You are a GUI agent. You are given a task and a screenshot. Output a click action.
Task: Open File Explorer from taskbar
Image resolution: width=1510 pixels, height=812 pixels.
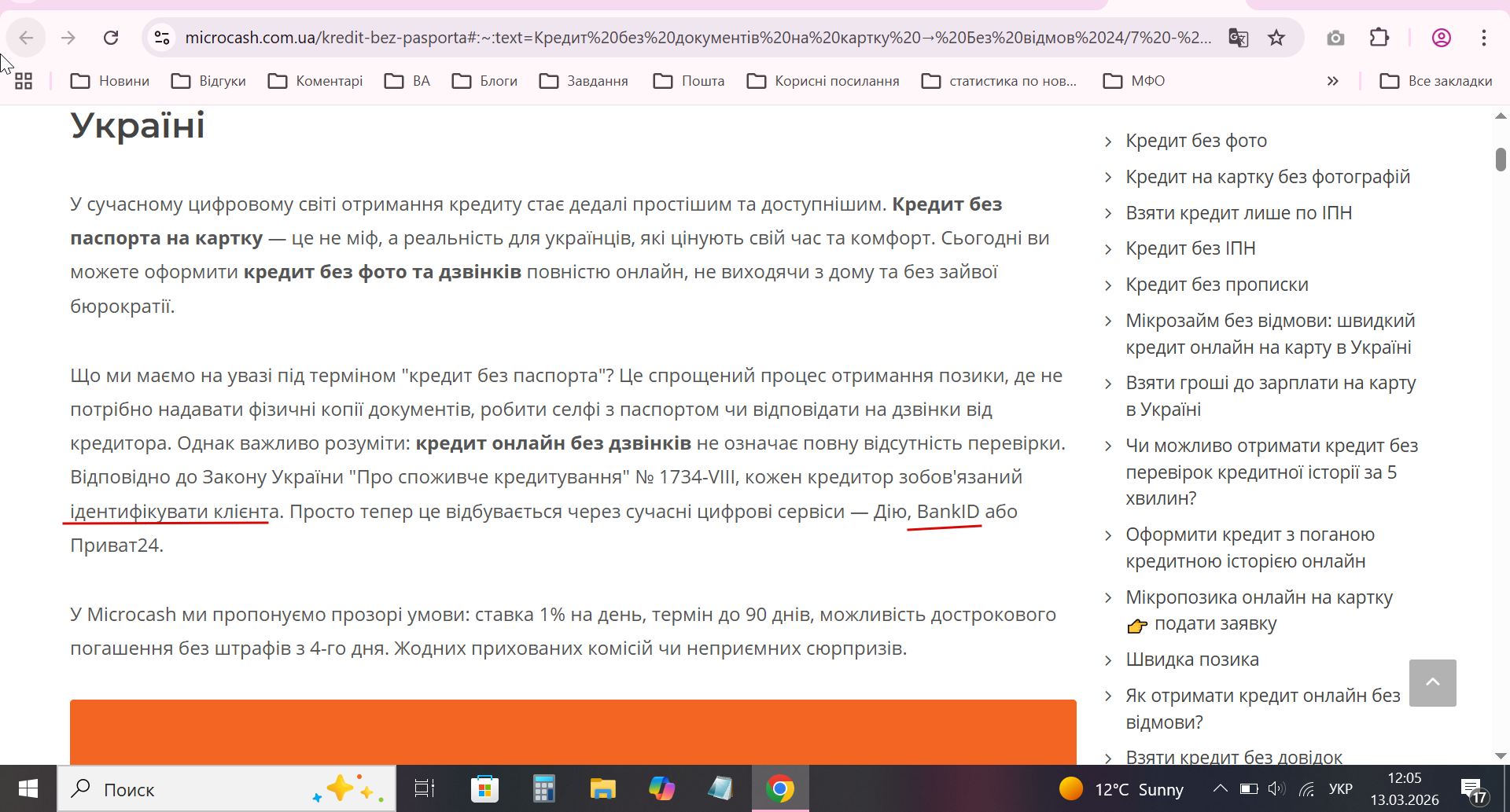(603, 788)
